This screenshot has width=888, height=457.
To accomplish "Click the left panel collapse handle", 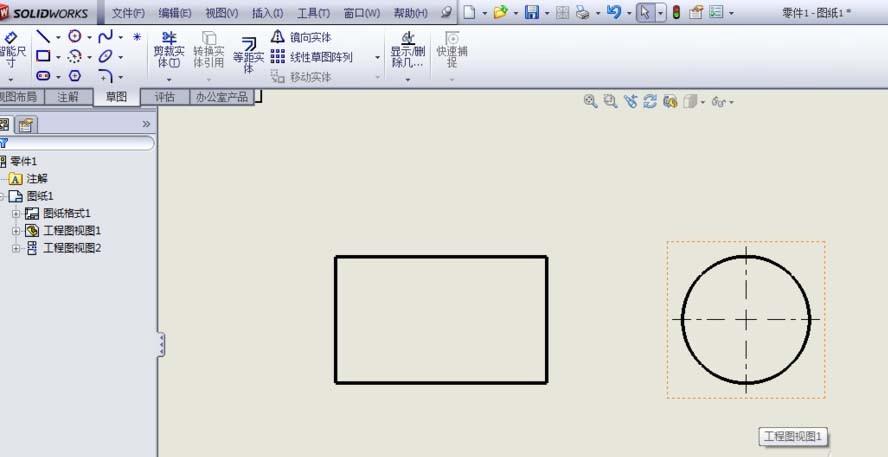I will (x=161, y=344).
